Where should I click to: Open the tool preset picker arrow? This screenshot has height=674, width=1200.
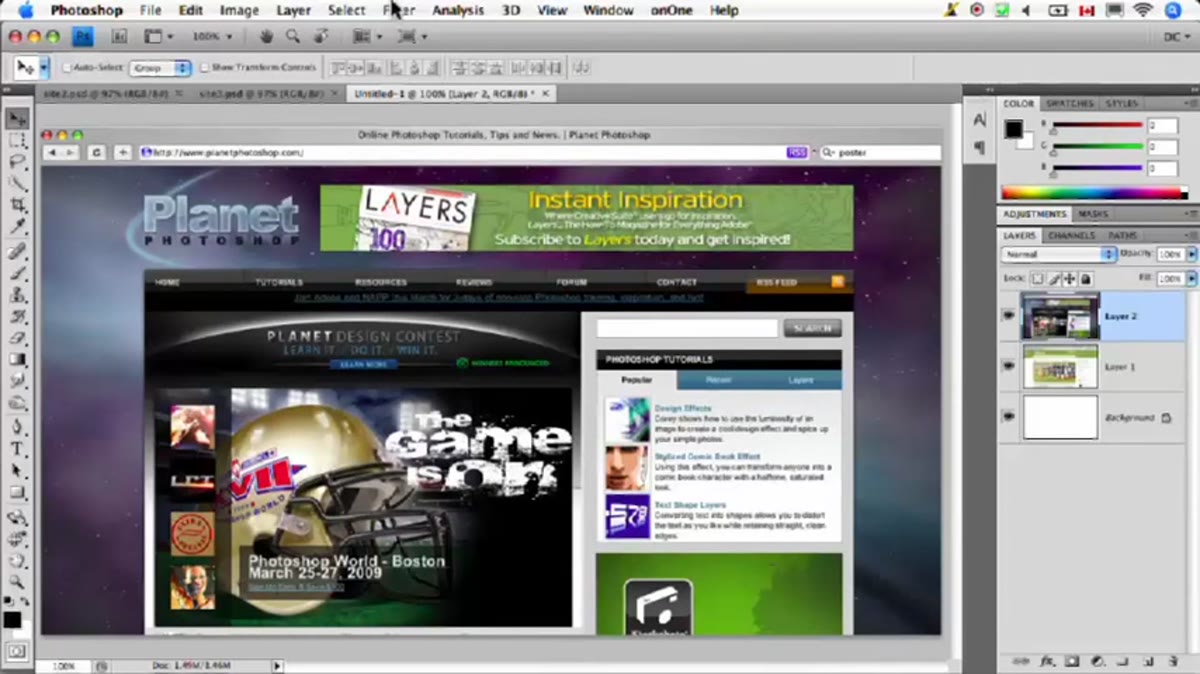tap(45, 68)
